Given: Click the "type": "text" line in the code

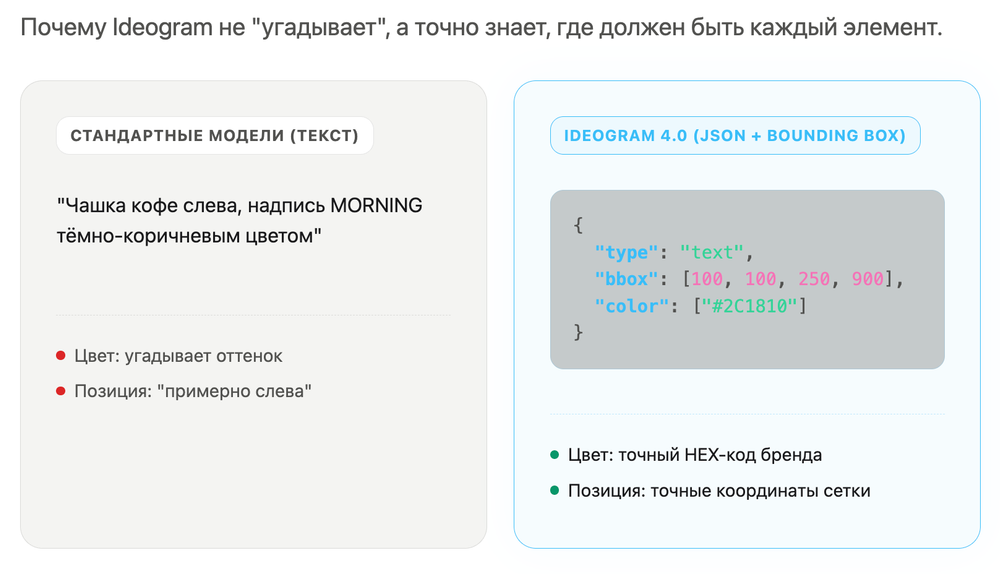Looking at the screenshot, I should click(x=674, y=253).
